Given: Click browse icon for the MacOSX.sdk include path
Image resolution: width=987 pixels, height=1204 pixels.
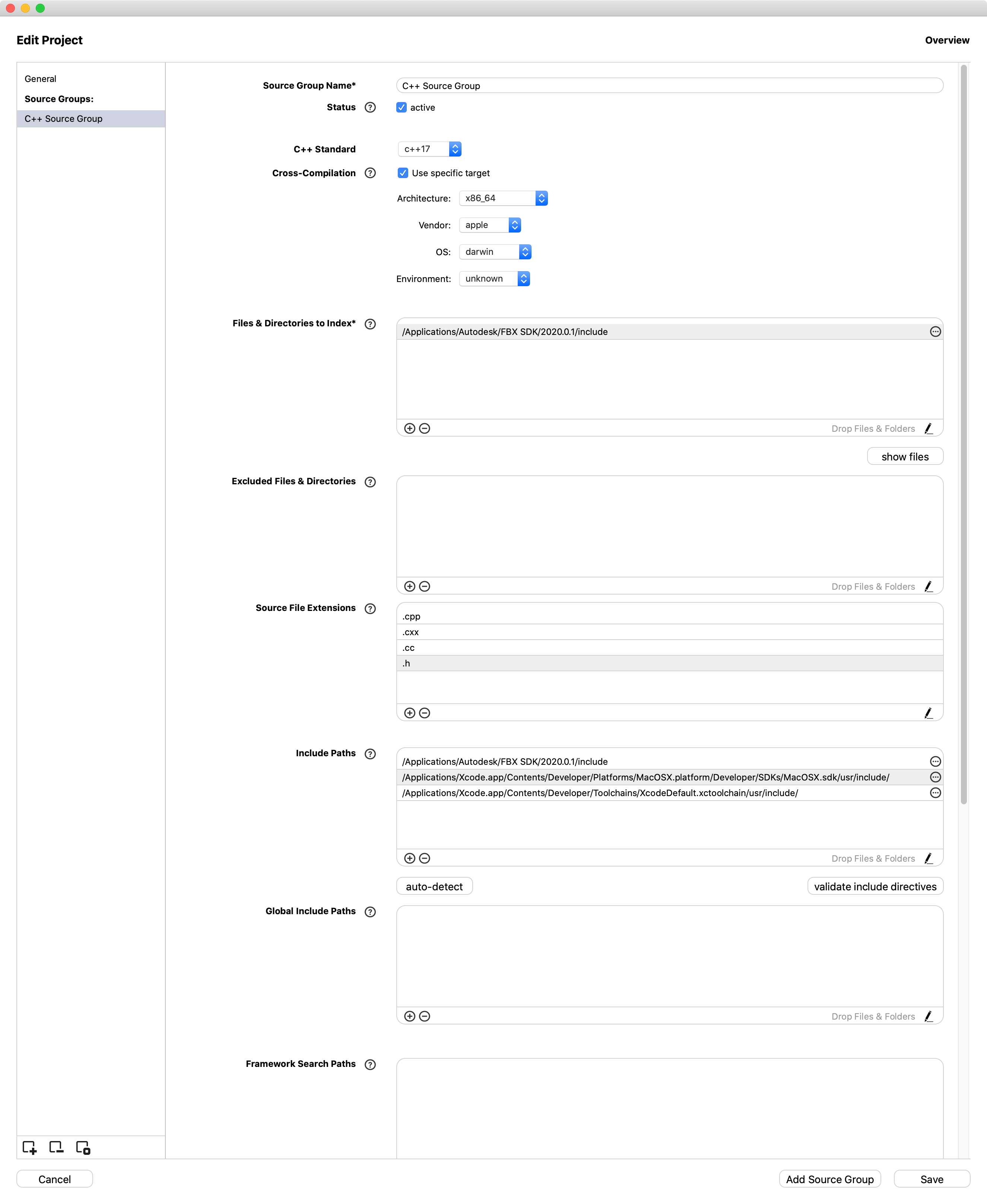Looking at the screenshot, I should [x=935, y=777].
